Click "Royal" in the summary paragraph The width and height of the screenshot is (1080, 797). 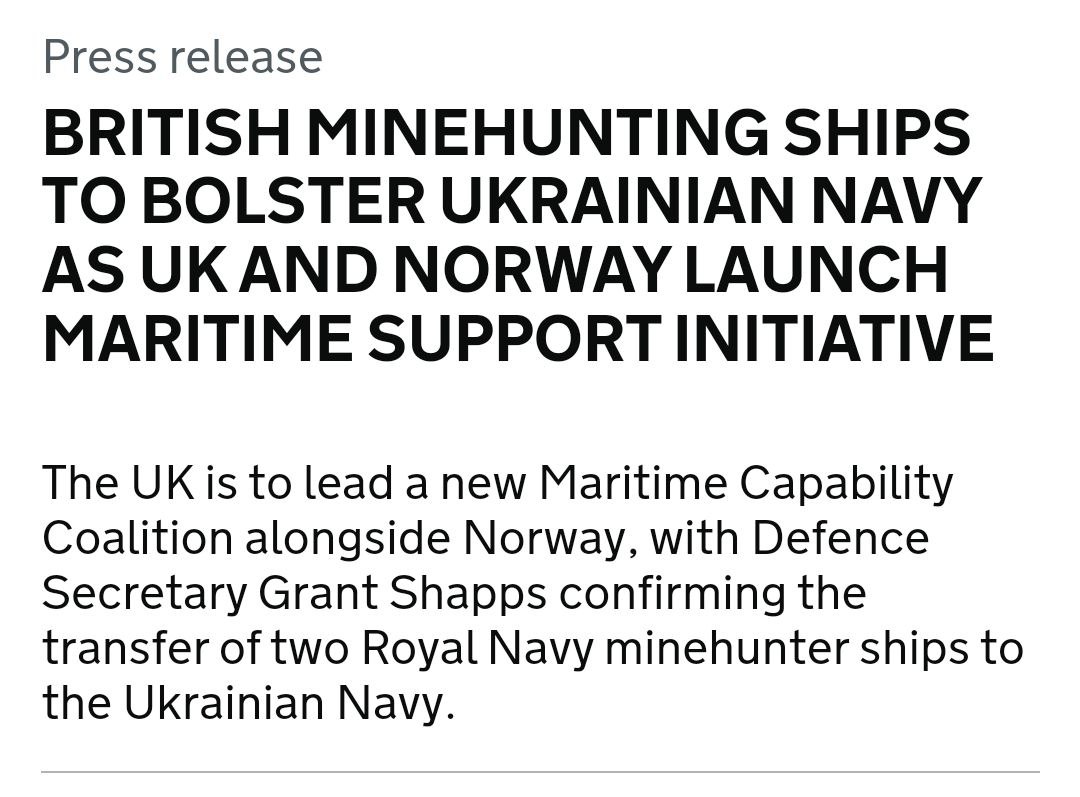coord(418,647)
